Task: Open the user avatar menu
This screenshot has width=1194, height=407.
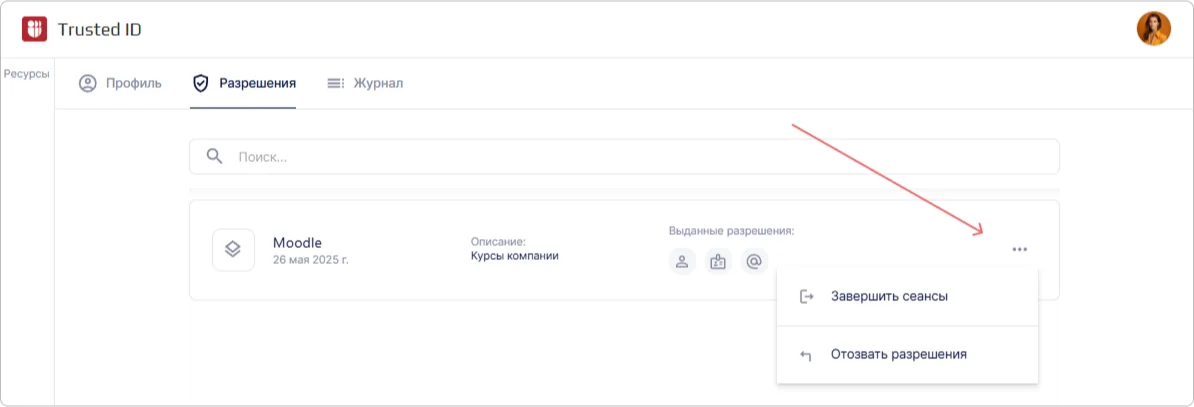Action: pos(1153,29)
